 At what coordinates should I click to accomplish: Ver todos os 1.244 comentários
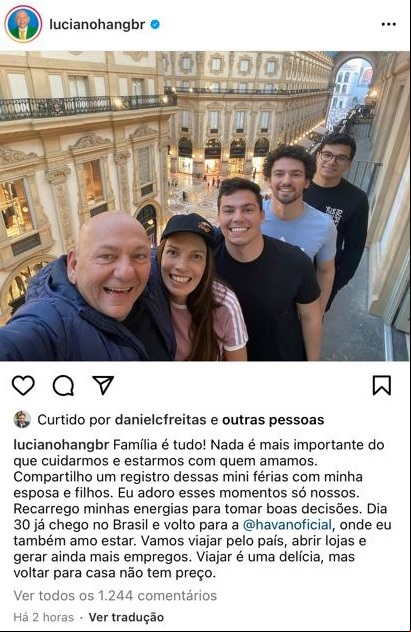[x=115, y=595]
